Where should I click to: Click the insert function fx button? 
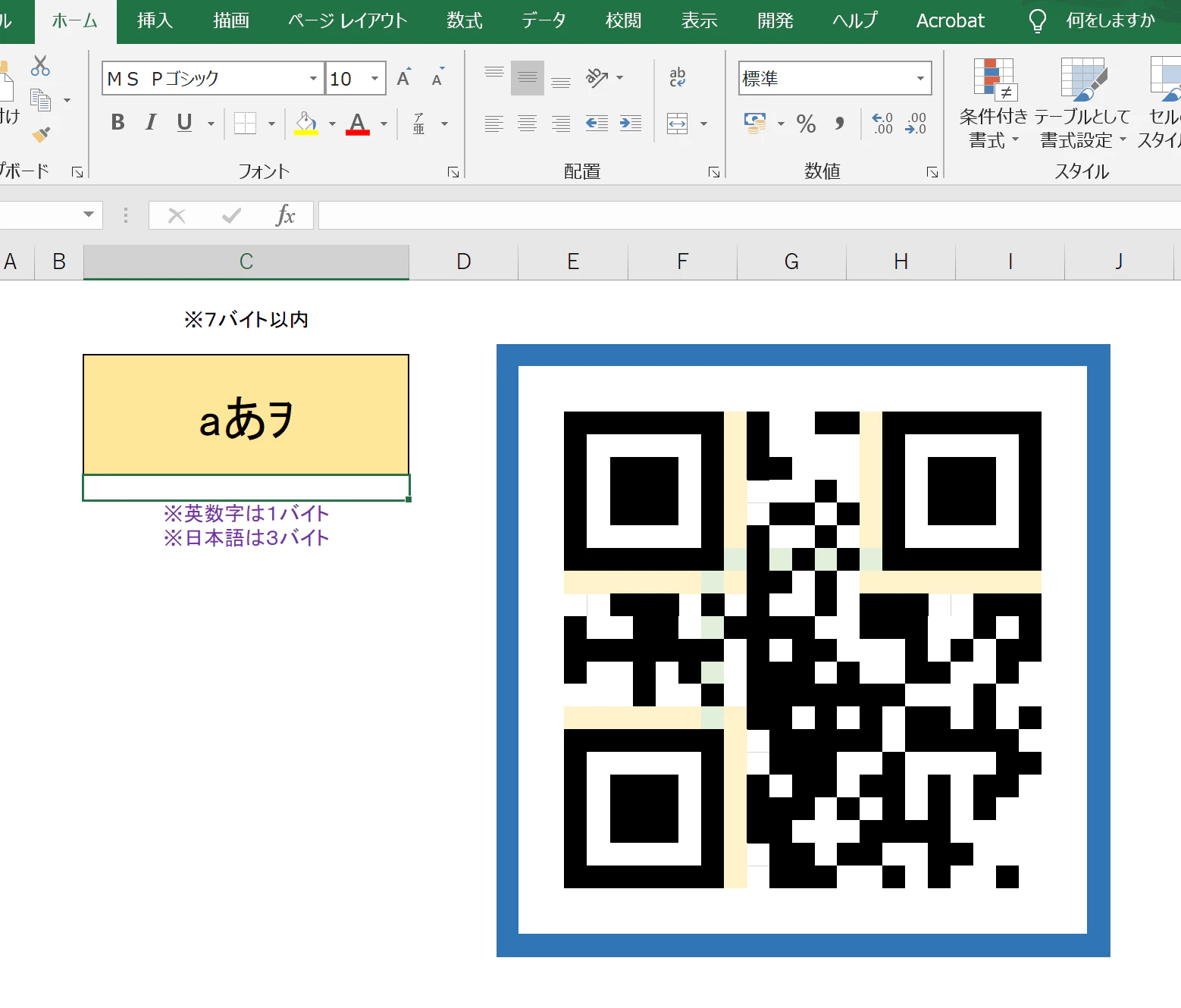coord(285,215)
